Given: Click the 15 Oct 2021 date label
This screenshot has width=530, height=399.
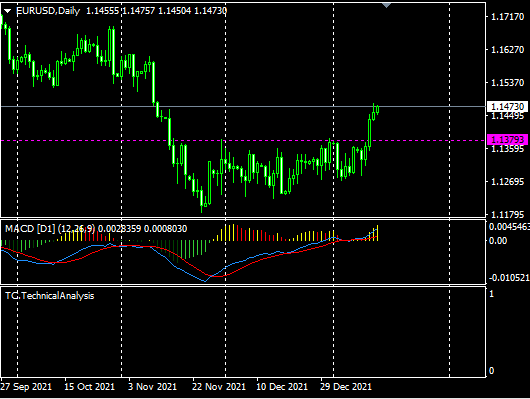Looking at the screenshot, I should tap(90, 387).
